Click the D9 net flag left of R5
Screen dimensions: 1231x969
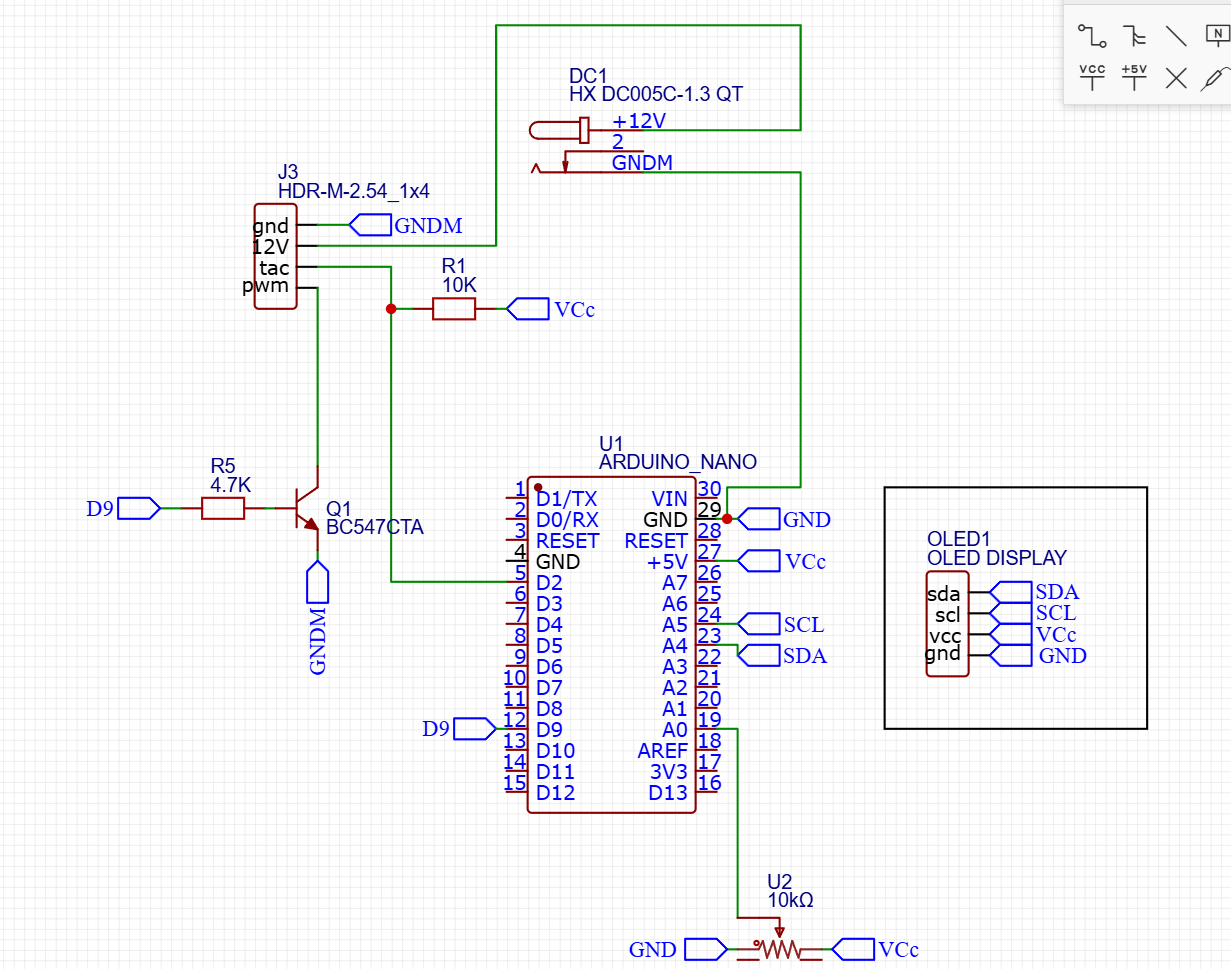point(137,508)
